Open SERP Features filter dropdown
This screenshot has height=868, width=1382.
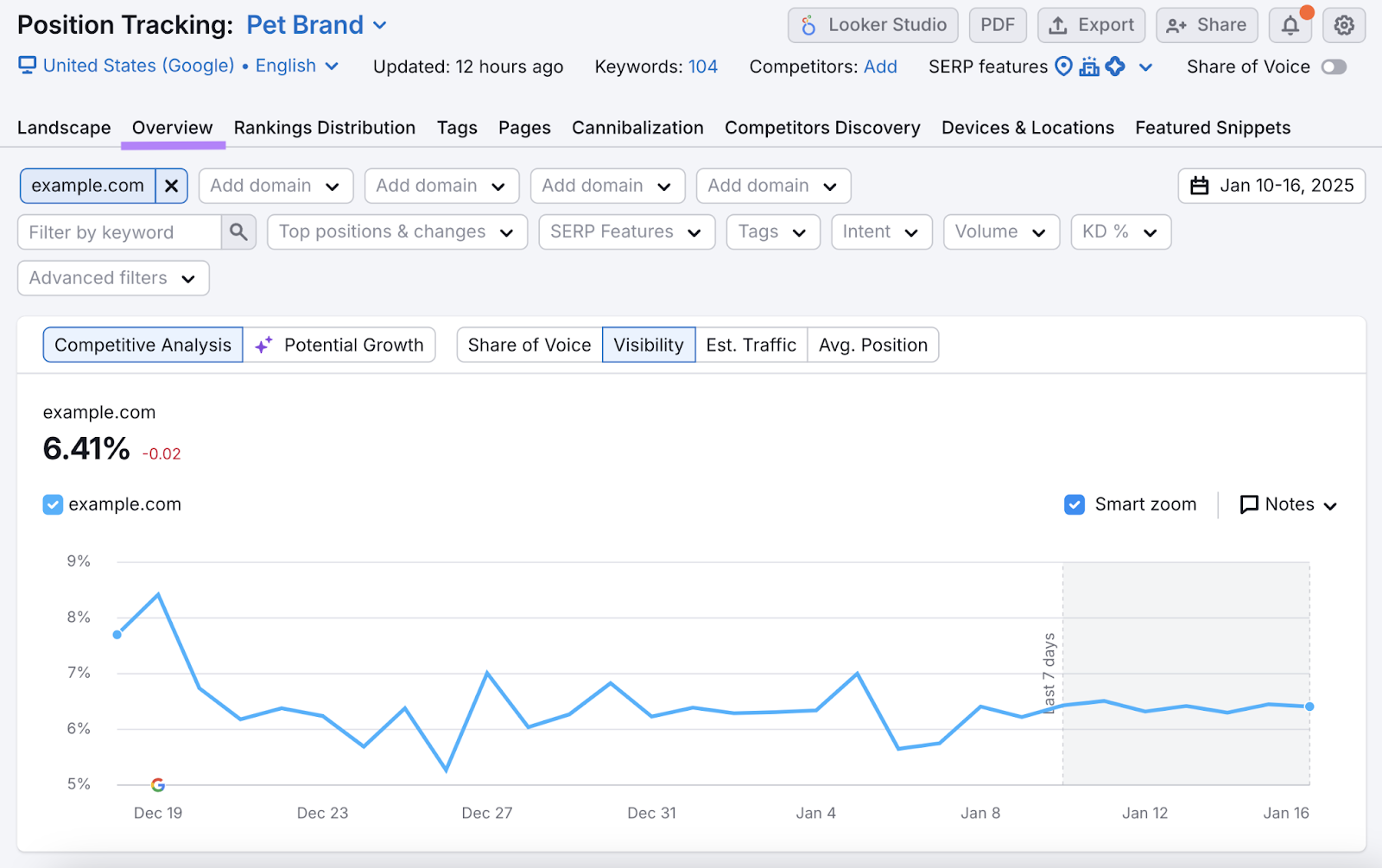(x=627, y=232)
